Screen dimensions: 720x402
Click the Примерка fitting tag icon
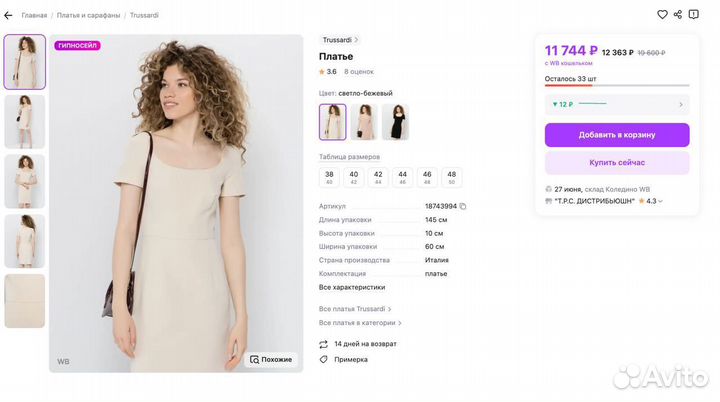(324, 359)
